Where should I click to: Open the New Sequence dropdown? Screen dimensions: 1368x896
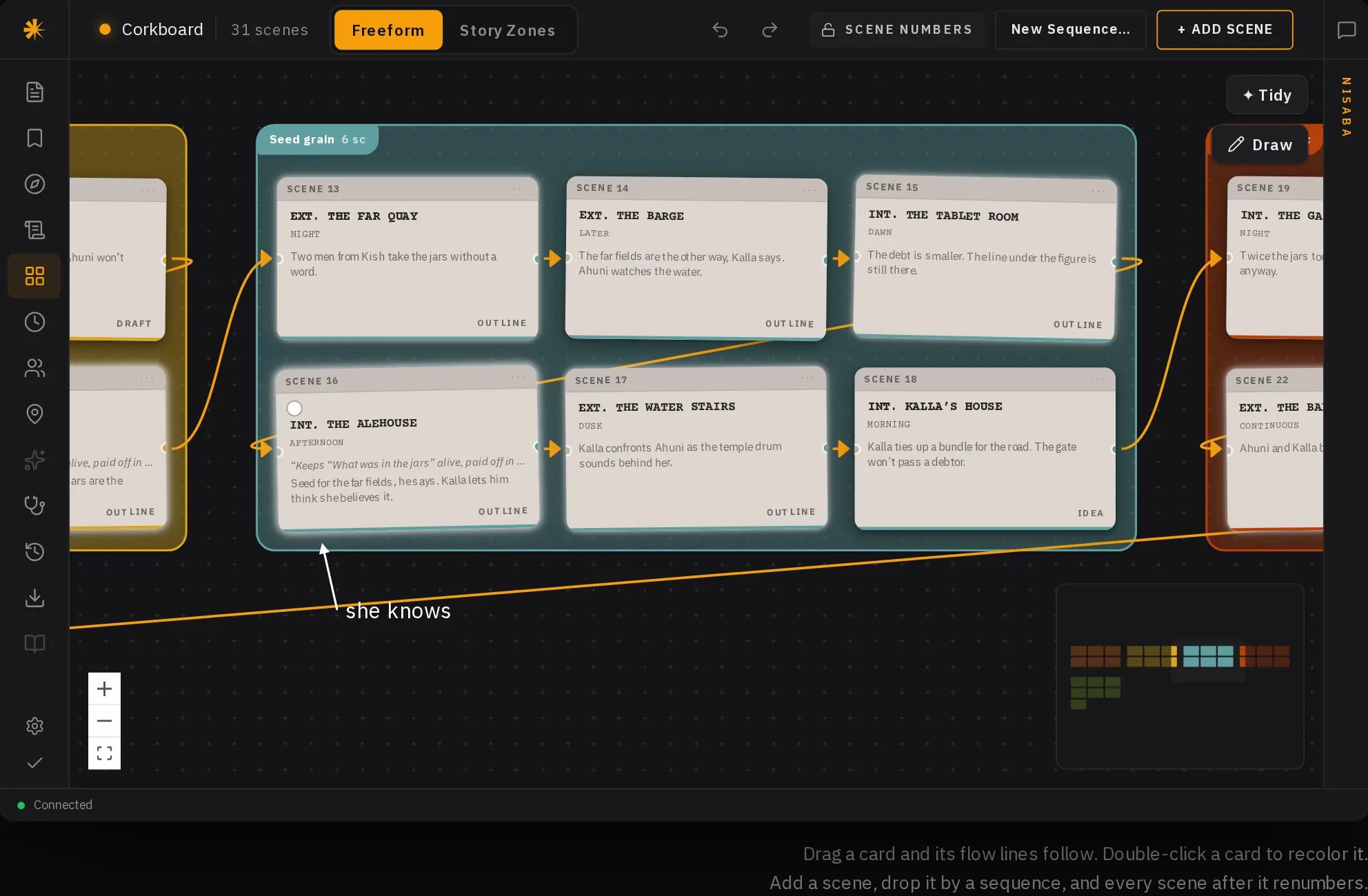coord(1070,30)
